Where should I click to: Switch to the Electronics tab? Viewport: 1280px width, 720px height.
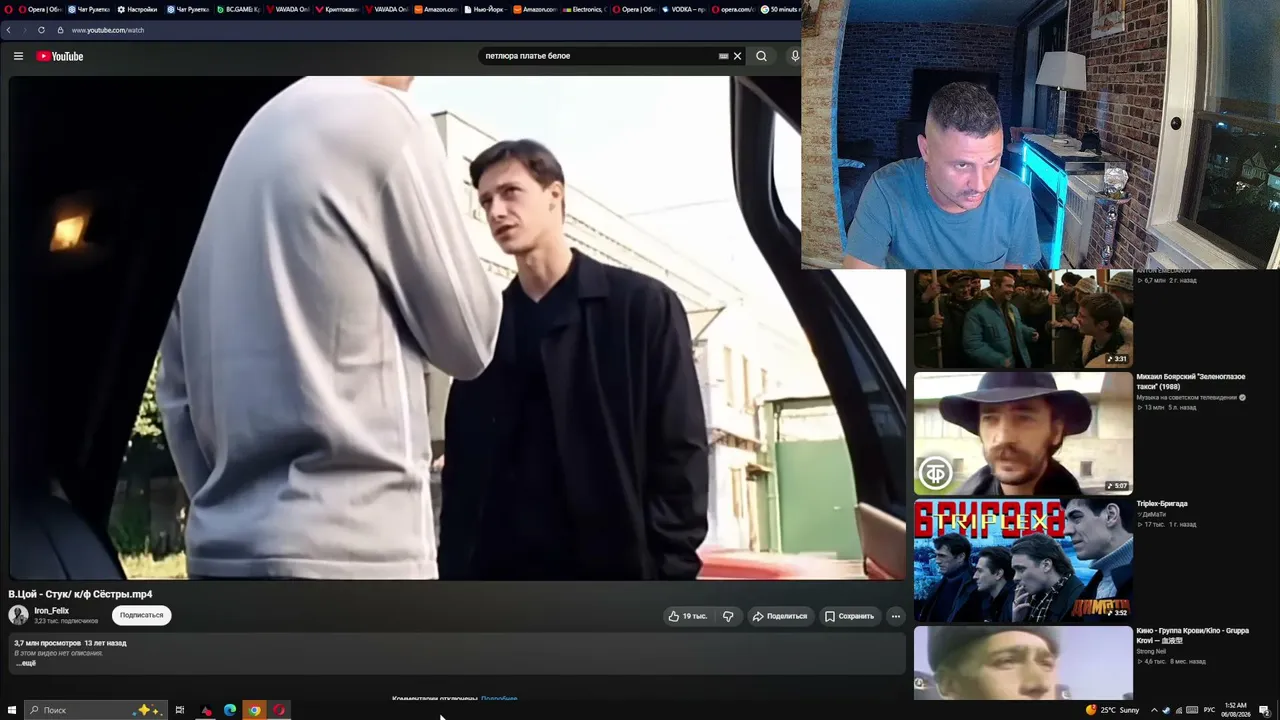pos(582,9)
